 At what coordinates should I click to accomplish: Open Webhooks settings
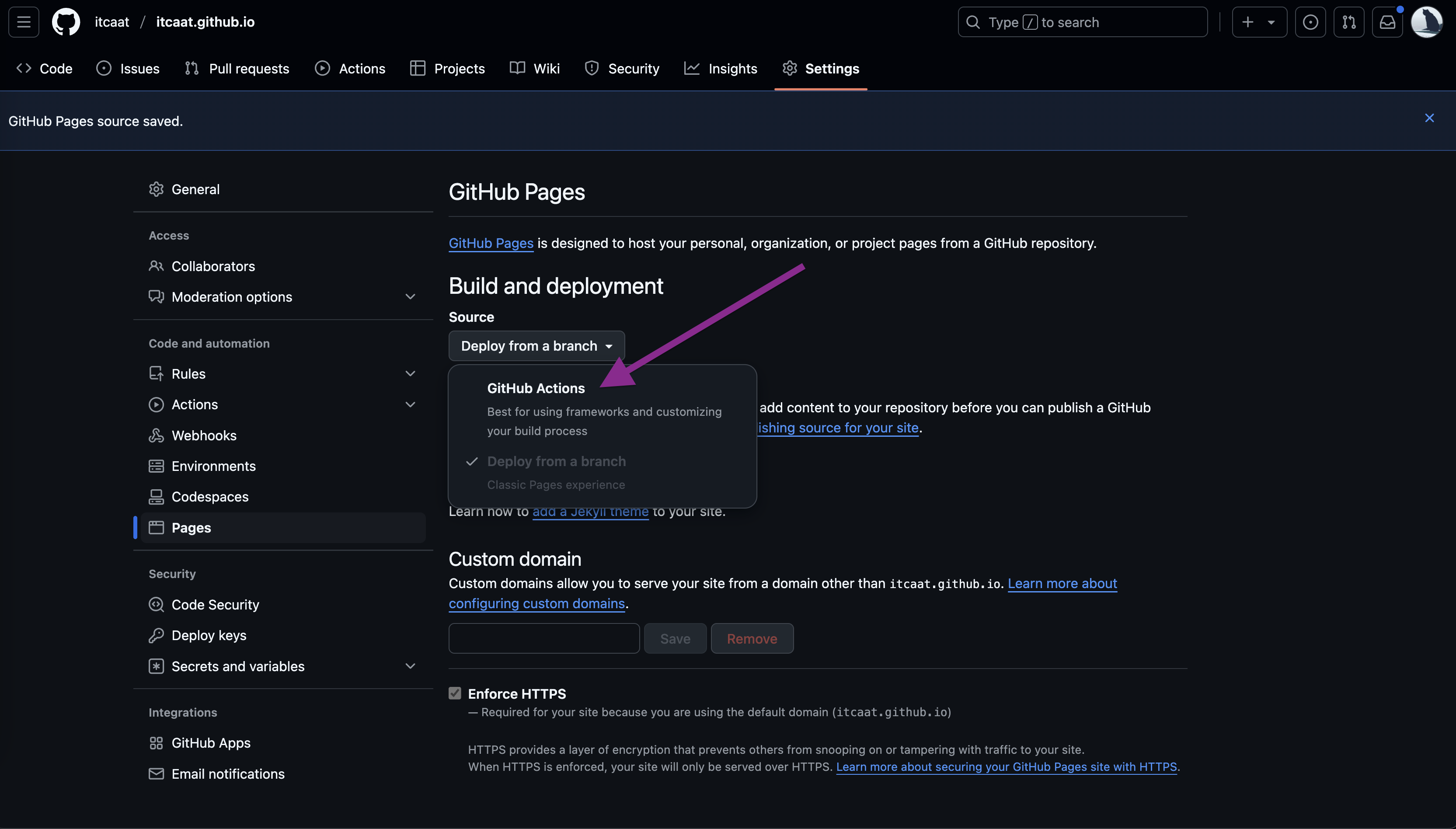point(283,435)
